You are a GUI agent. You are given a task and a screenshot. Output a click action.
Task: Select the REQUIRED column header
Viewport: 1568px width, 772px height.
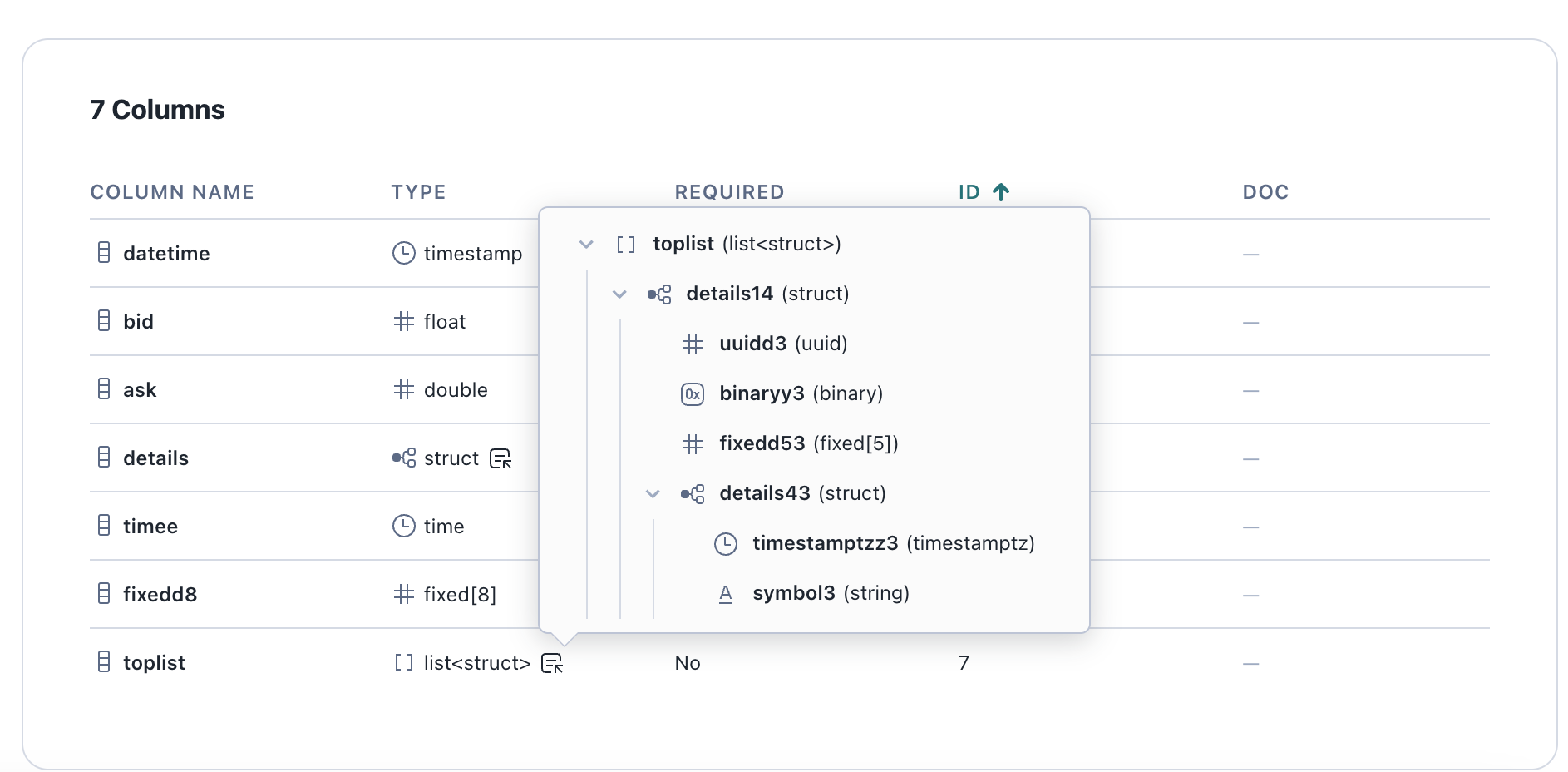click(x=729, y=191)
